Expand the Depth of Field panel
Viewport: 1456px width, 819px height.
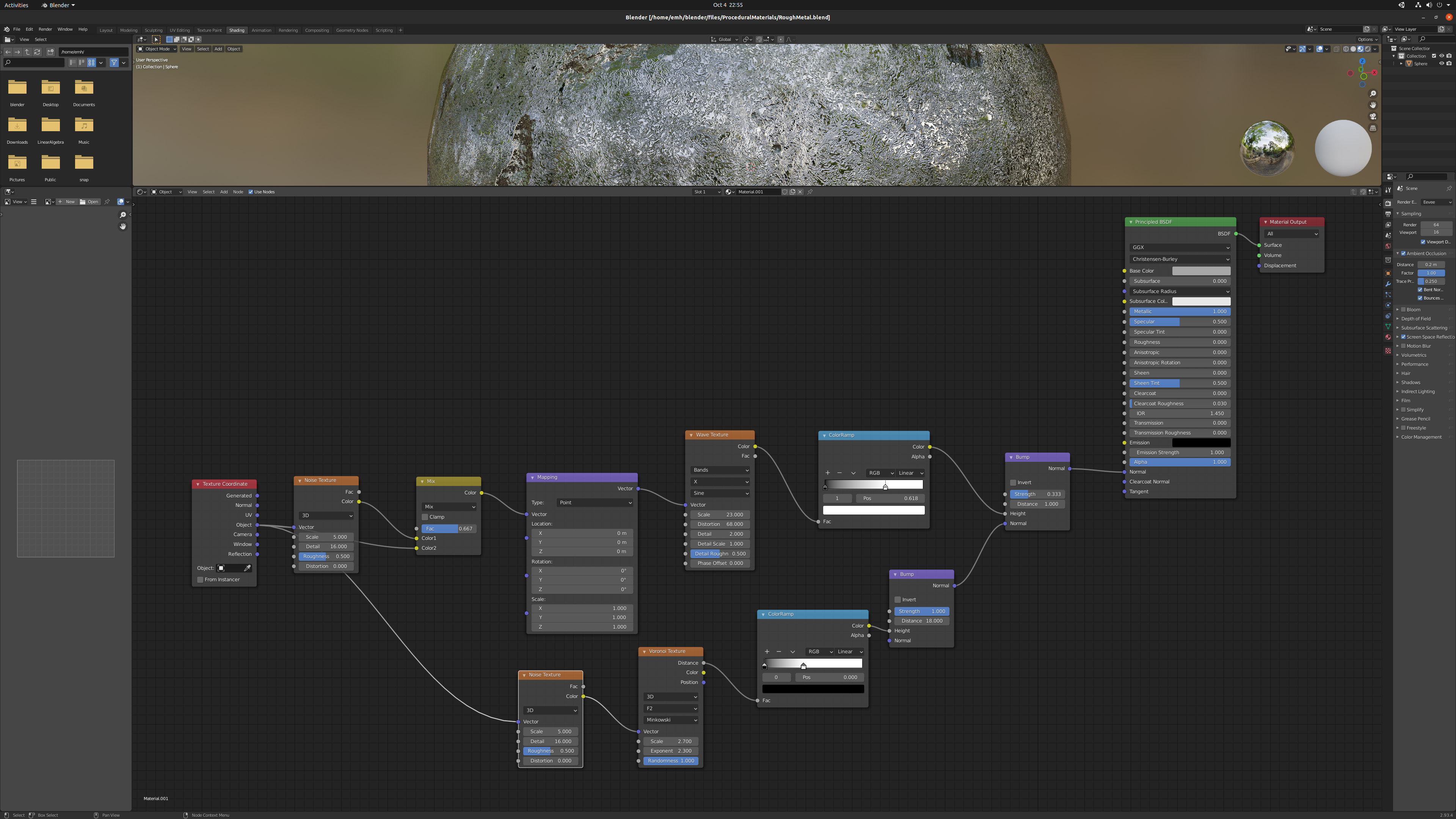[x=1416, y=319]
